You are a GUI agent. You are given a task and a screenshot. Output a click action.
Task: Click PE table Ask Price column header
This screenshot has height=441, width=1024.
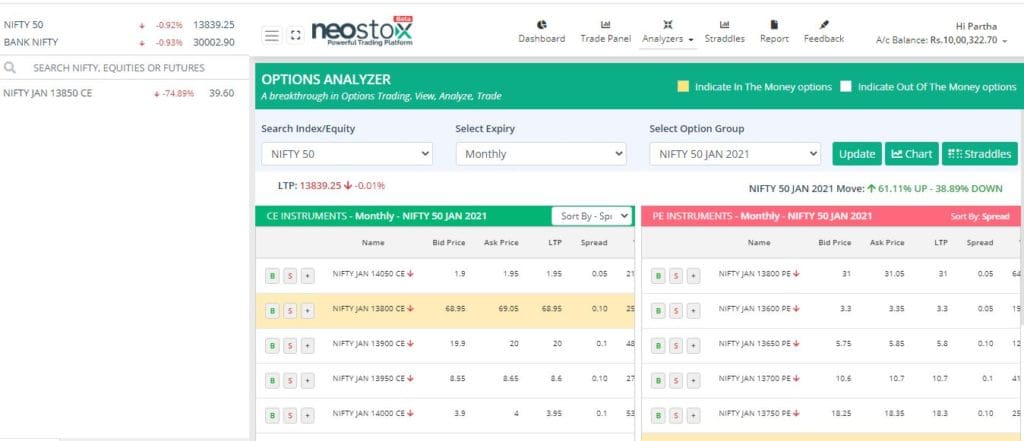click(887, 242)
